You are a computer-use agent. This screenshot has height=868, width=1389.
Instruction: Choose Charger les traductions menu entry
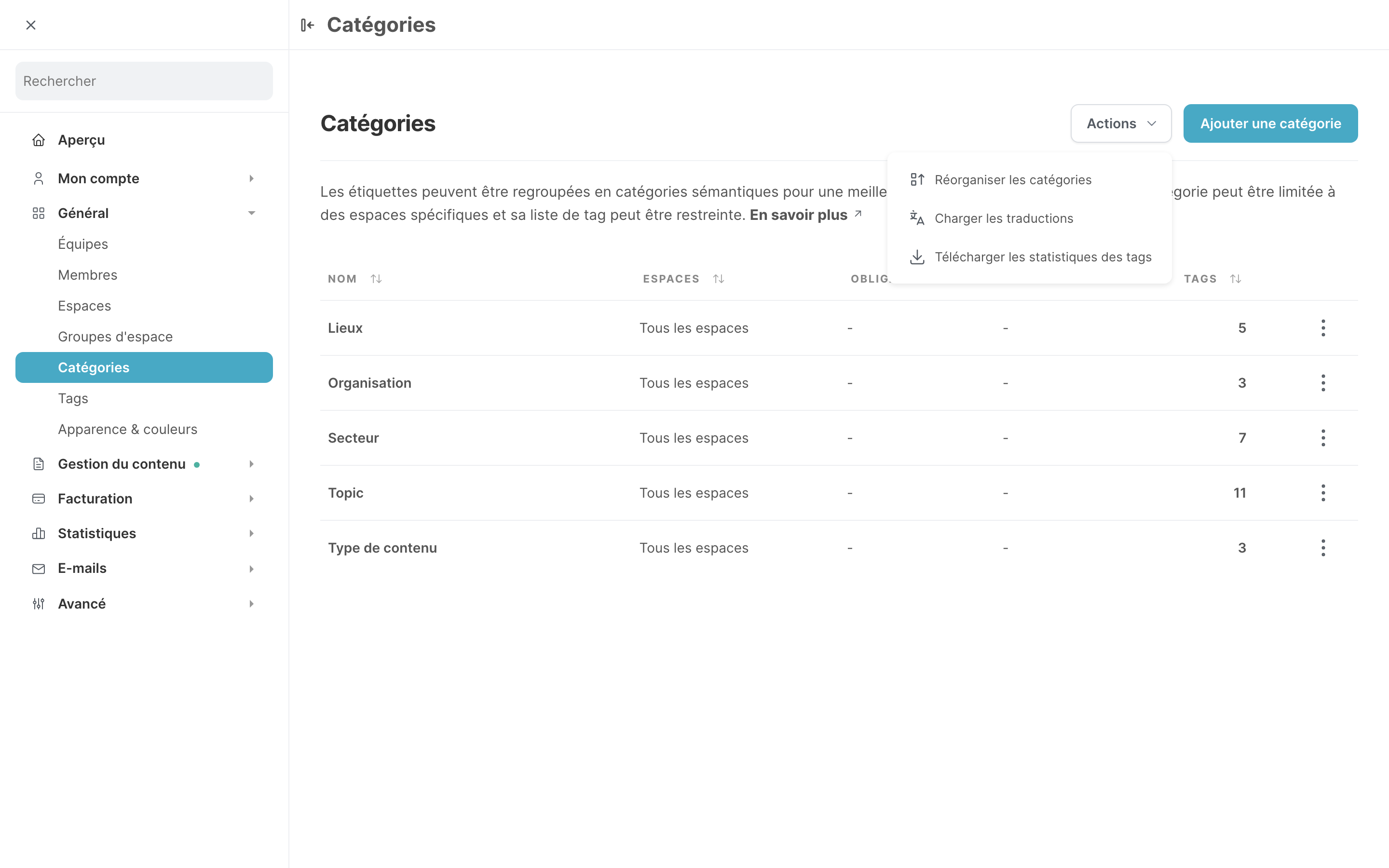pos(1029,218)
